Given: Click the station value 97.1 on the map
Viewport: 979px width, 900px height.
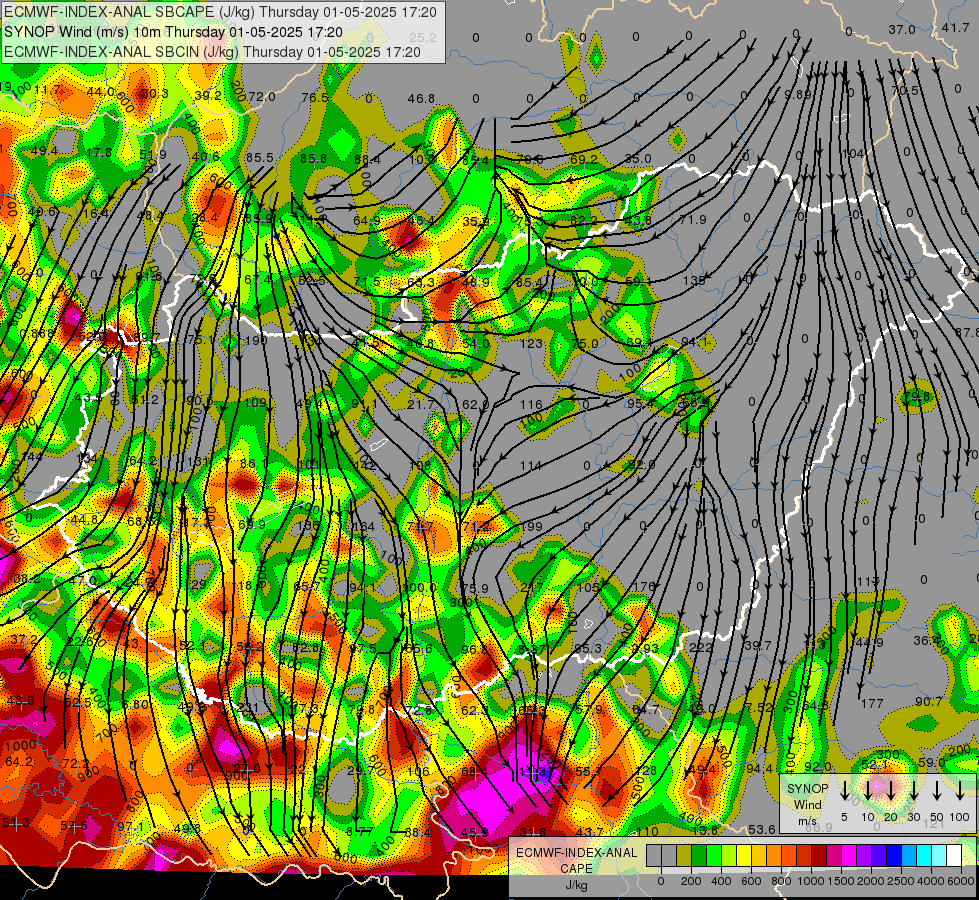Looking at the screenshot, I should [x=131, y=827].
